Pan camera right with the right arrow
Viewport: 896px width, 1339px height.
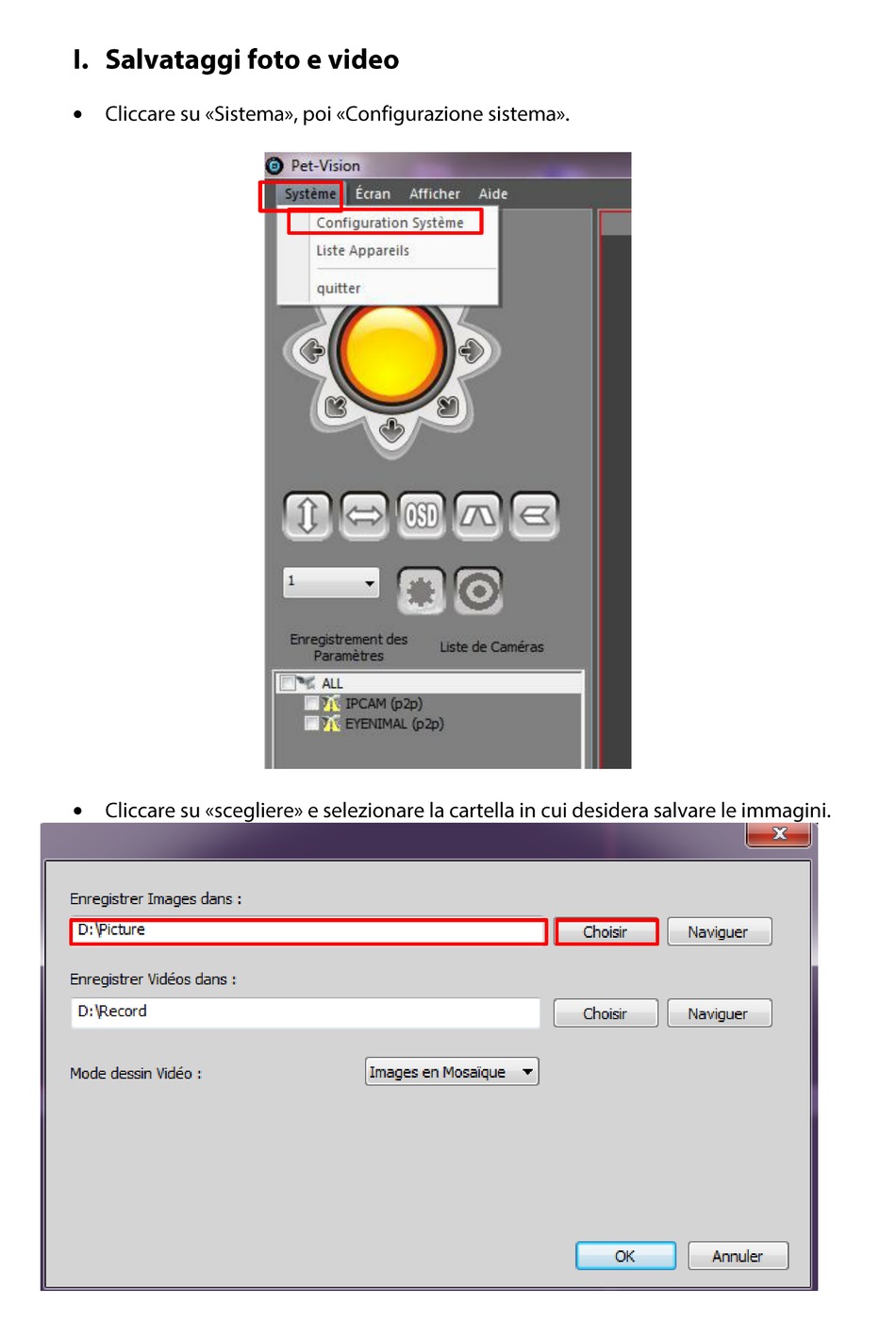tap(472, 352)
